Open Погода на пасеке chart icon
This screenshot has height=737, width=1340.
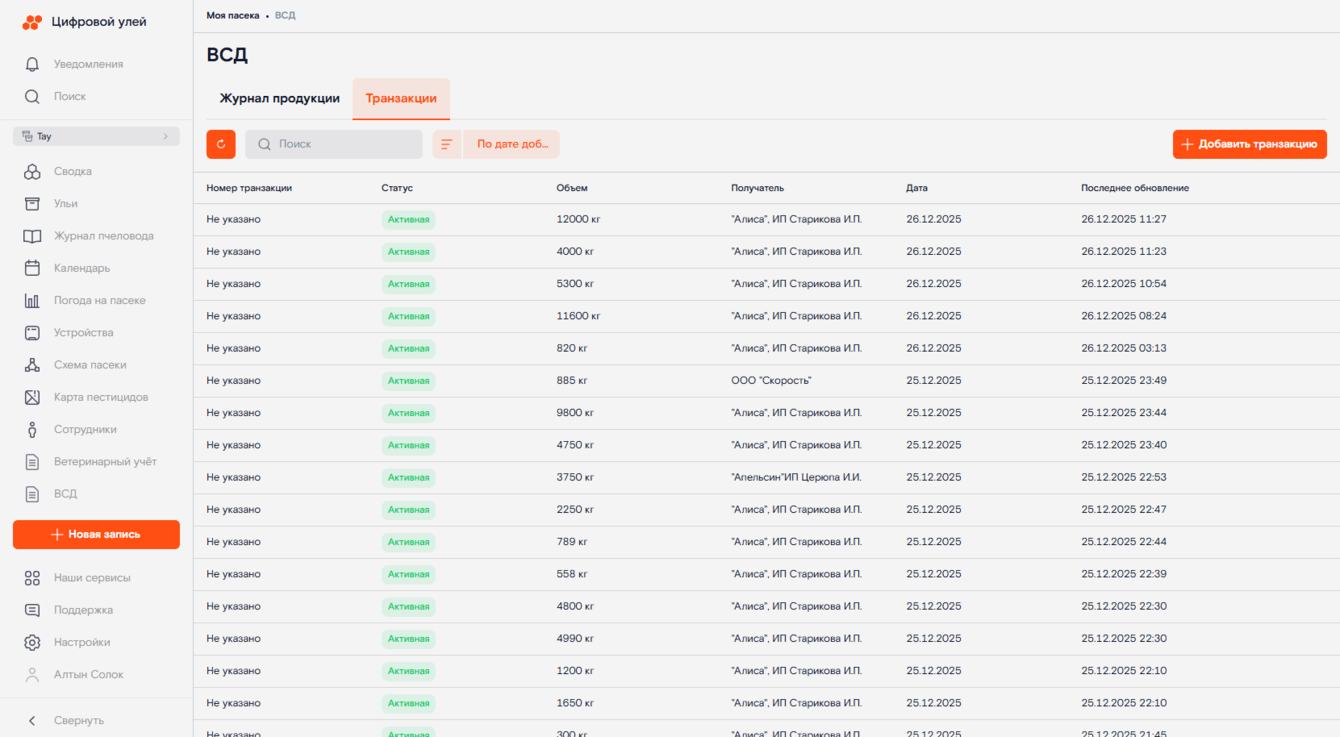tap(32, 301)
